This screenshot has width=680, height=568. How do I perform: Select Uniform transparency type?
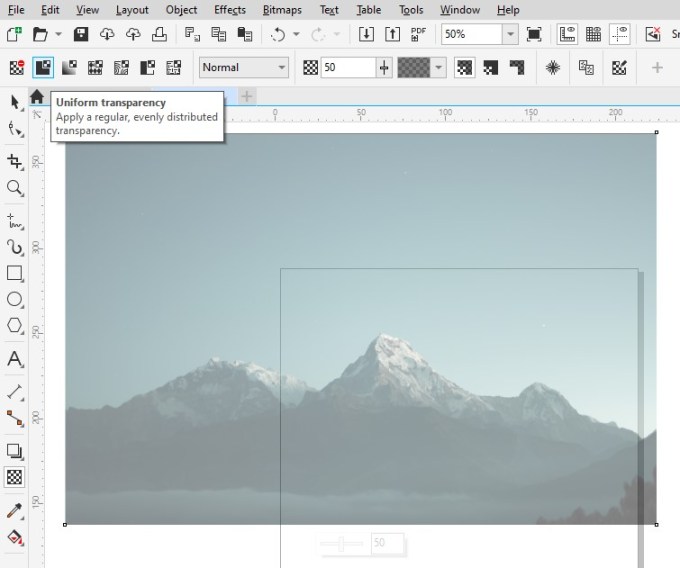(x=43, y=68)
